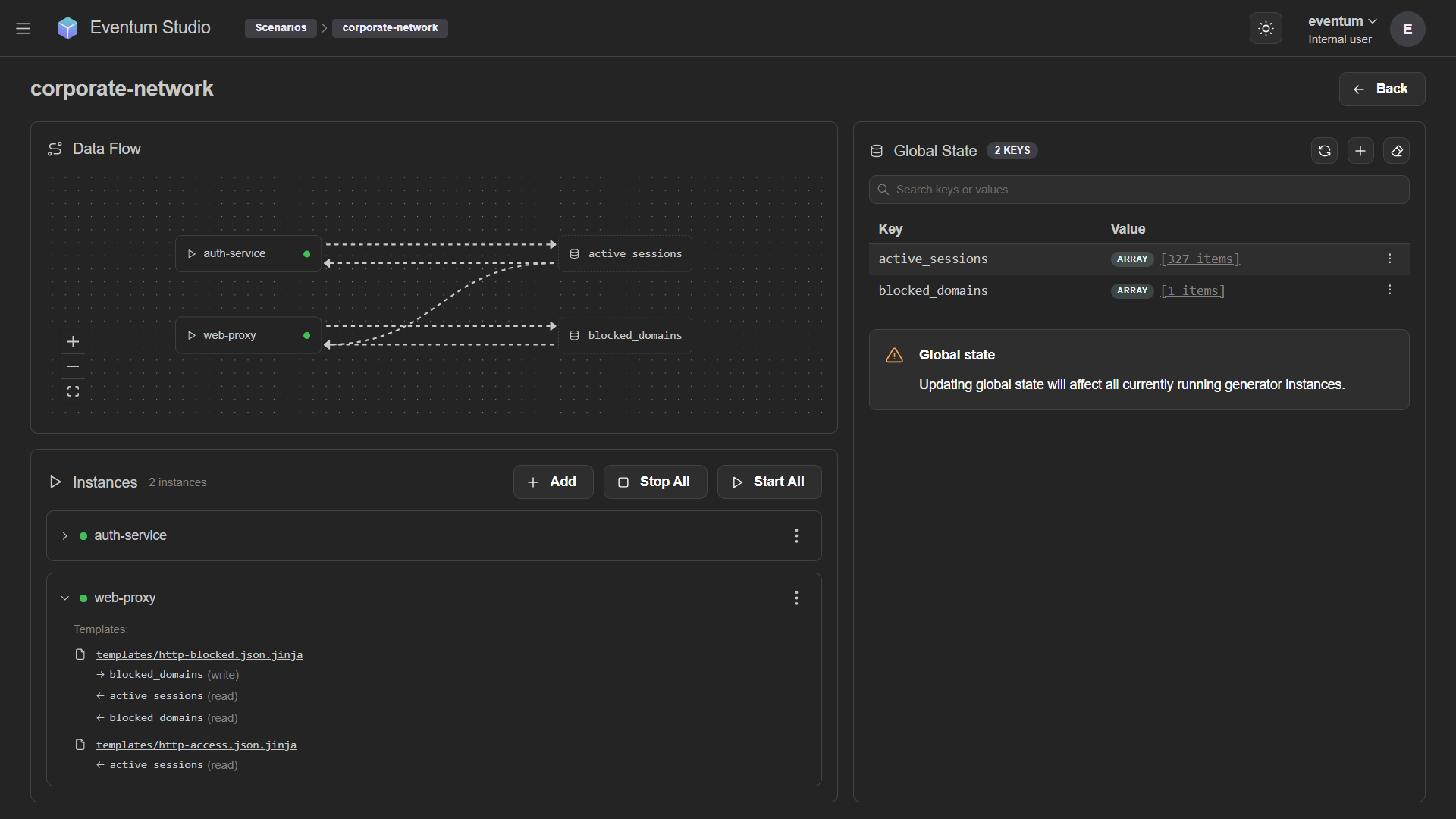The width and height of the screenshot is (1456, 819).
Task: Open blocked_domains row options menu
Action: click(x=1389, y=290)
